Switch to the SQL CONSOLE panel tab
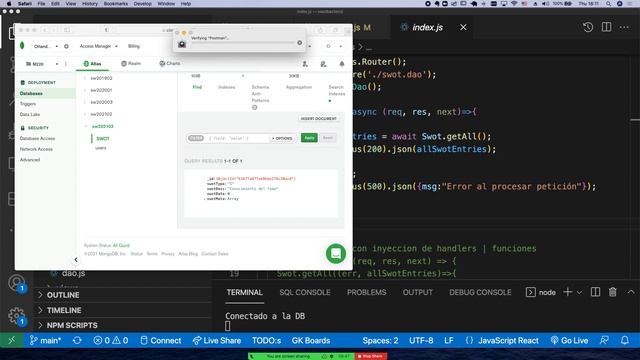This screenshot has height=360, width=640. point(305,292)
